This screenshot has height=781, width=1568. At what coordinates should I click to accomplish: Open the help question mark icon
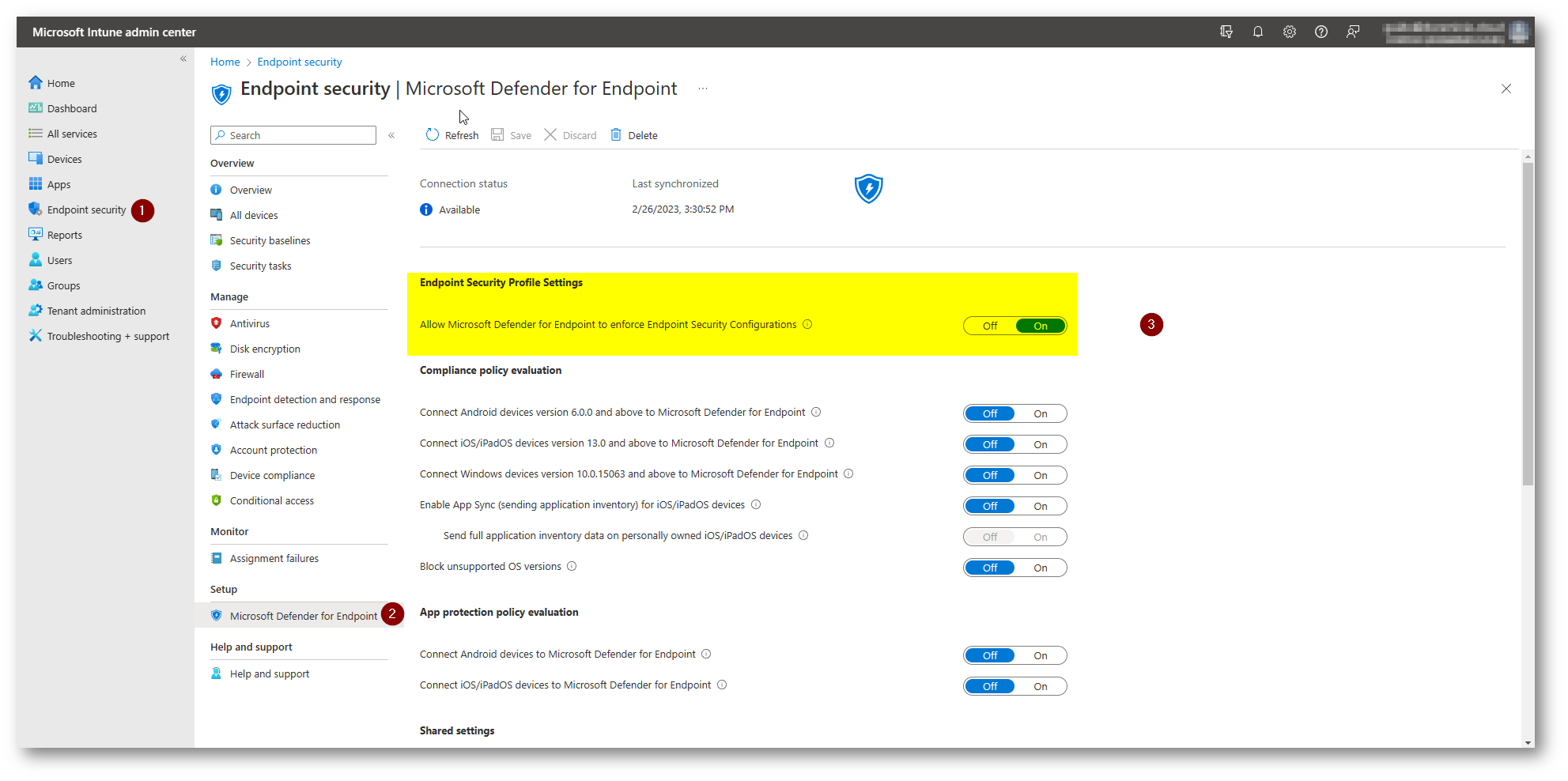[1321, 32]
